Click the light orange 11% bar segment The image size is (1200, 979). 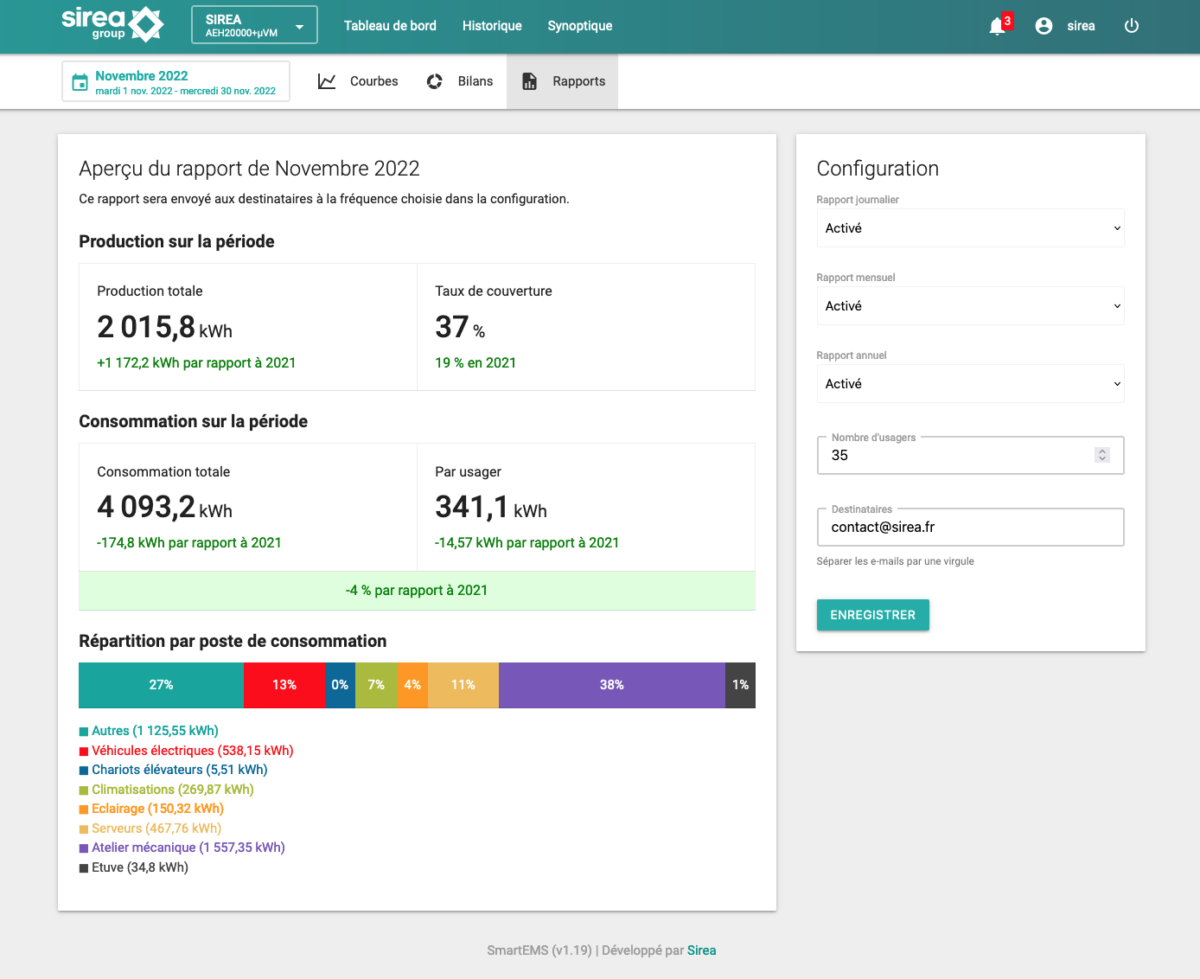point(463,685)
